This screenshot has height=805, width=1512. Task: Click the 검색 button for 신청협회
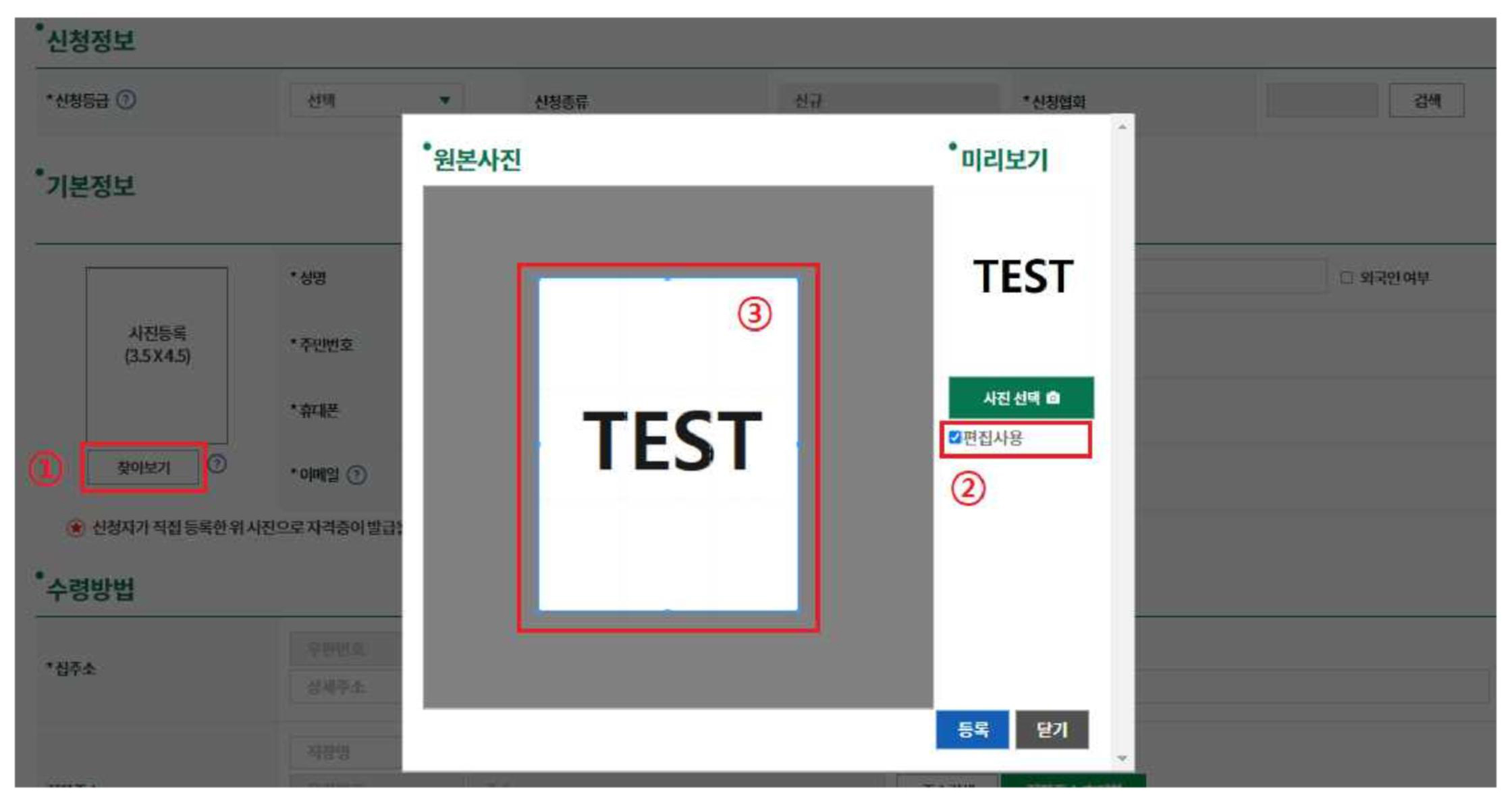click(1426, 101)
